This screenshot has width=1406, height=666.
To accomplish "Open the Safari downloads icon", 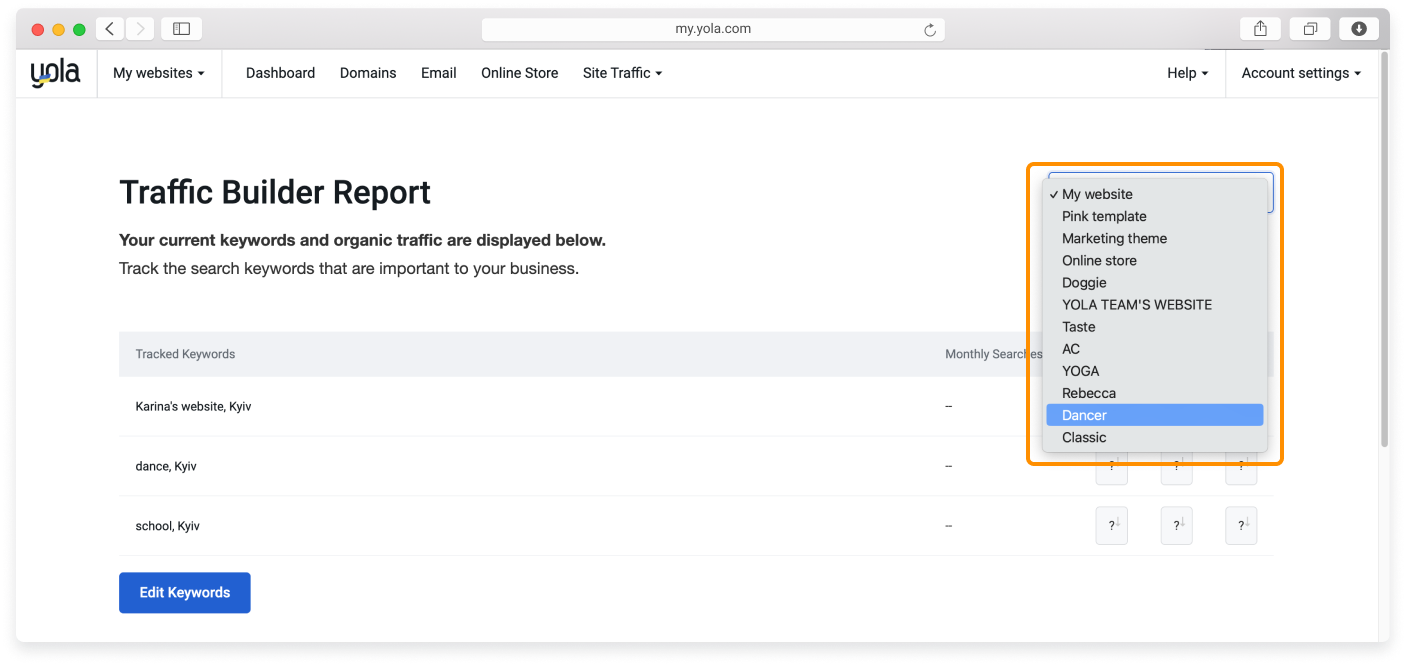I will coord(1359,29).
